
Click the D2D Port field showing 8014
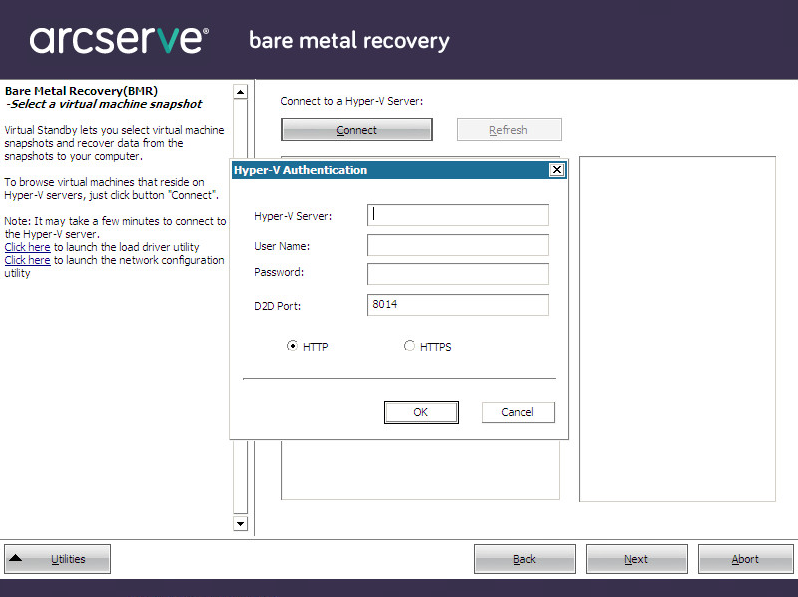tap(458, 305)
